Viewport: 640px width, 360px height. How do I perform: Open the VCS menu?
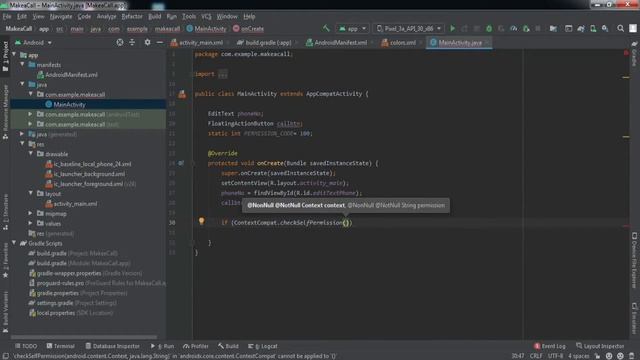pos(206,16)
